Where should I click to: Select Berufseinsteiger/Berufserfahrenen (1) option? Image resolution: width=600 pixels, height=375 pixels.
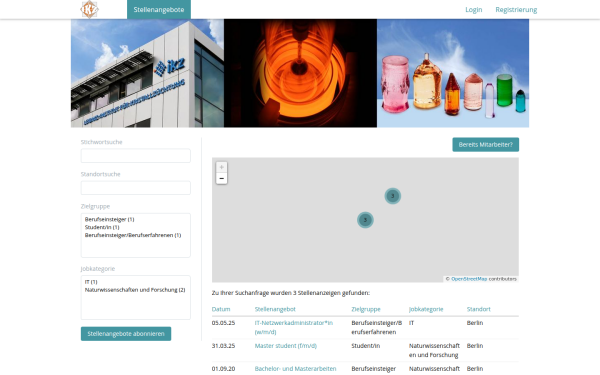133,235
